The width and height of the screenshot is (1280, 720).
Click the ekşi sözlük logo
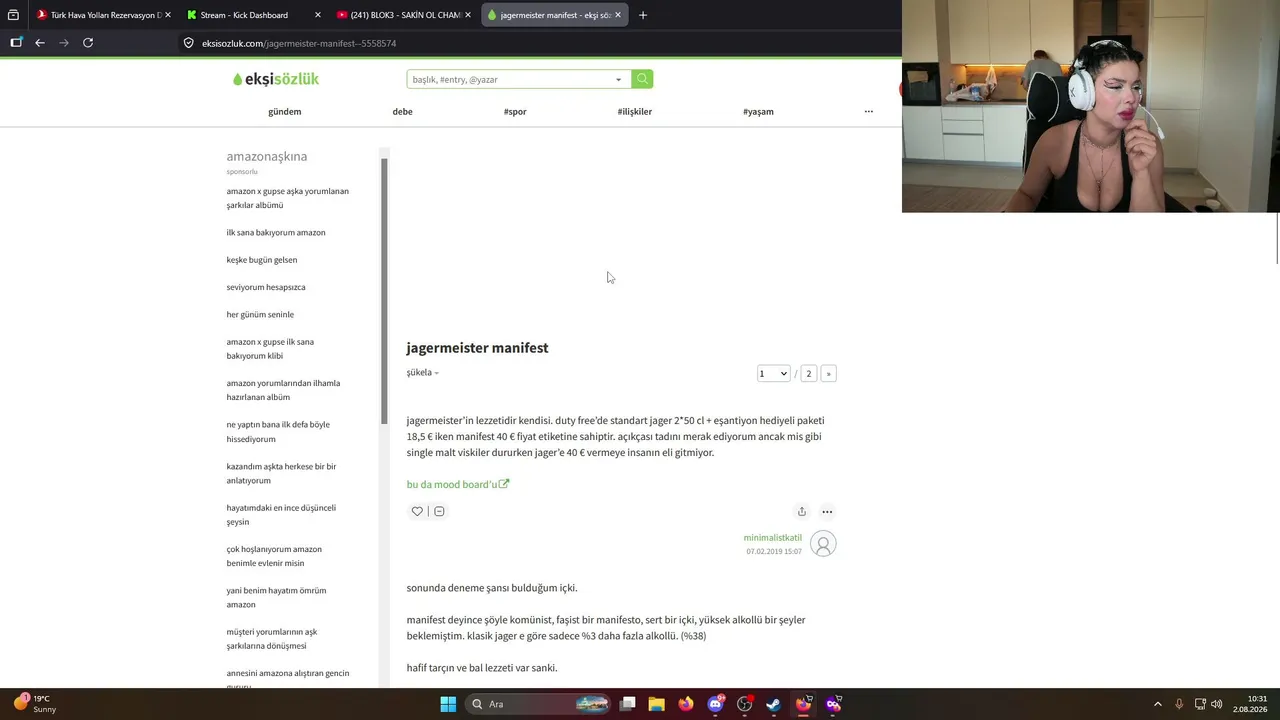coord(276,79)
